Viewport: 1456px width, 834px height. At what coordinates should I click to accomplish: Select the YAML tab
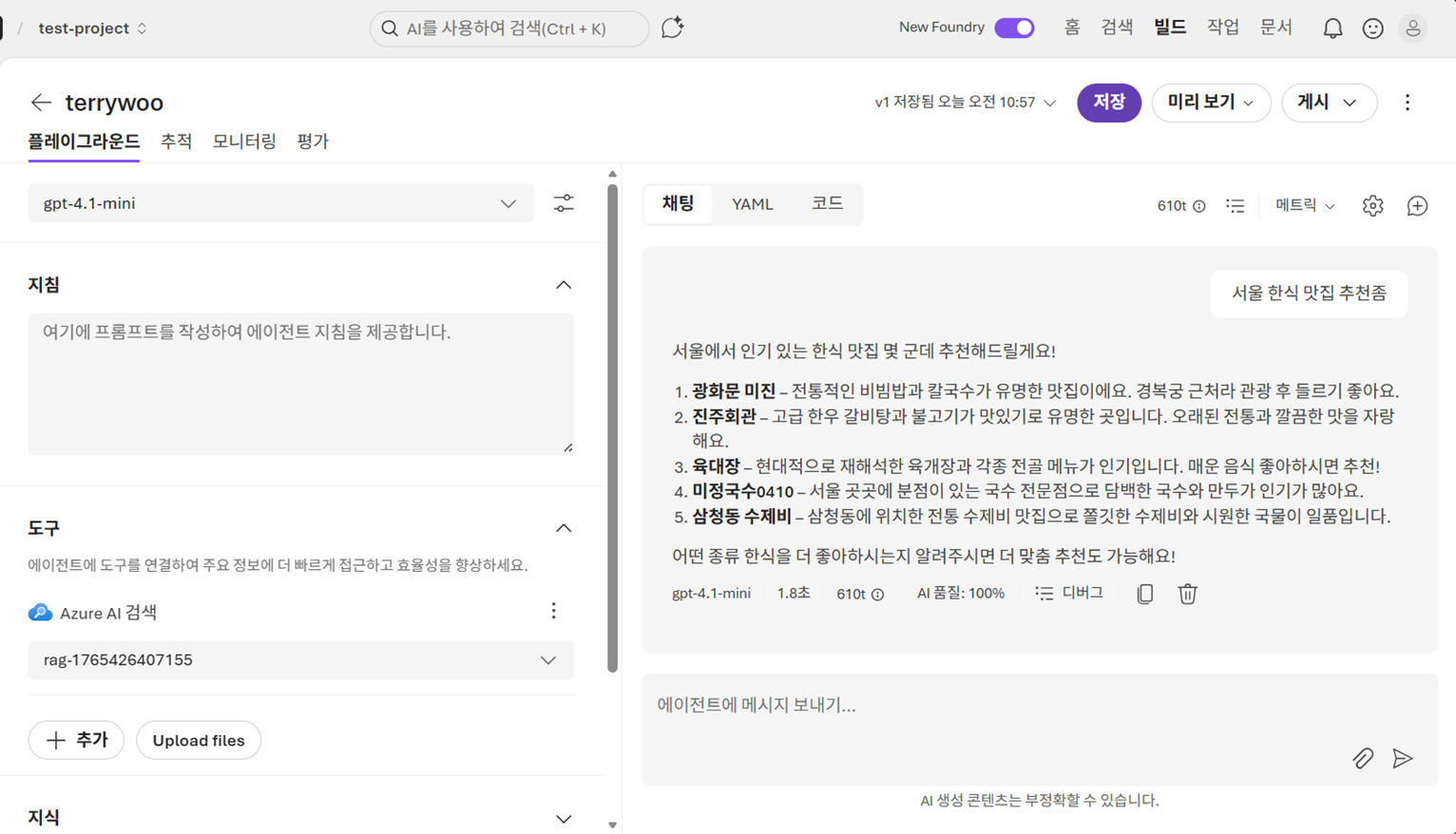[752, 204]
